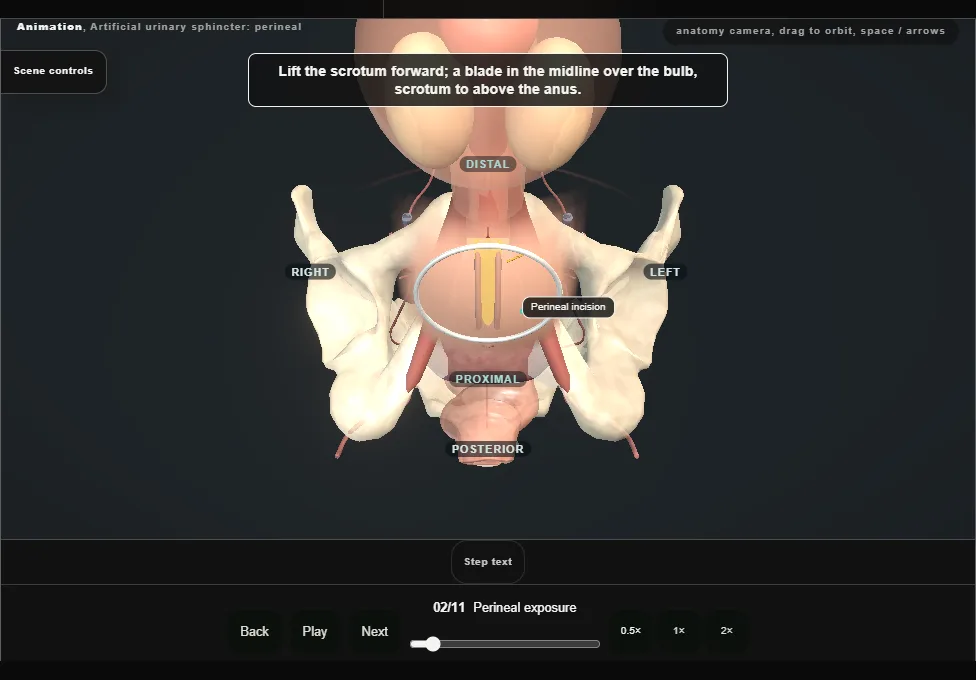Click the anatomy camera hint text
The height and width of the screenshot is (680, 976).
(x=810, y=31)
